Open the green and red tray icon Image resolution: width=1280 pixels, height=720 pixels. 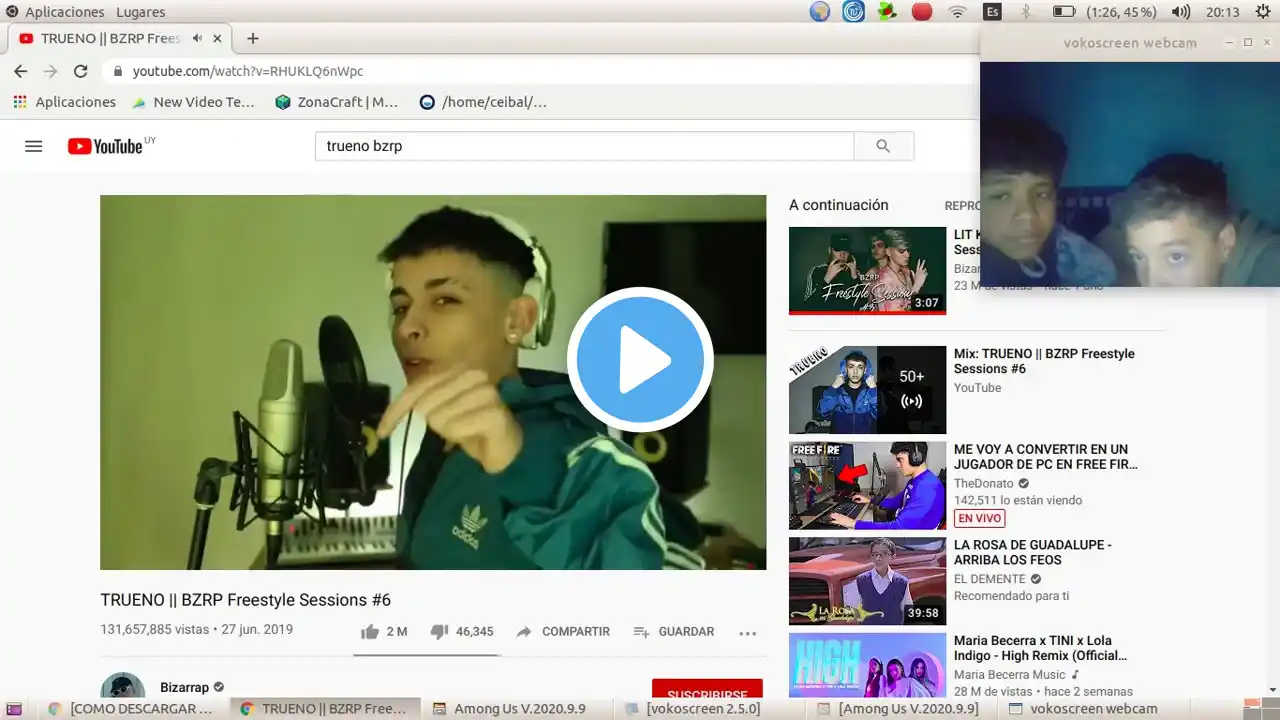tap(887, 12)
